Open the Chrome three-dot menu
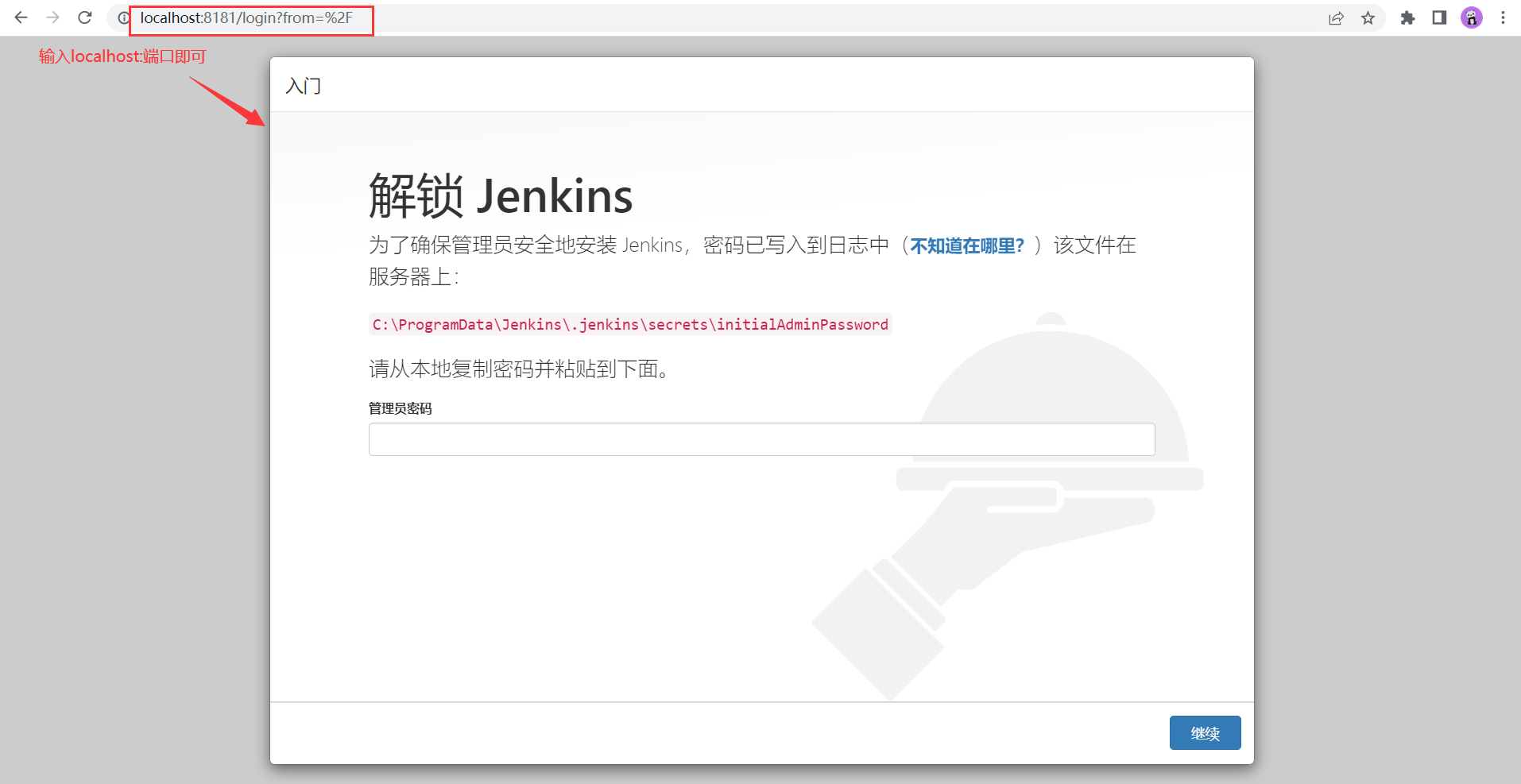The height and width of the screenshot is (784, 1521). pos(1503,17)
